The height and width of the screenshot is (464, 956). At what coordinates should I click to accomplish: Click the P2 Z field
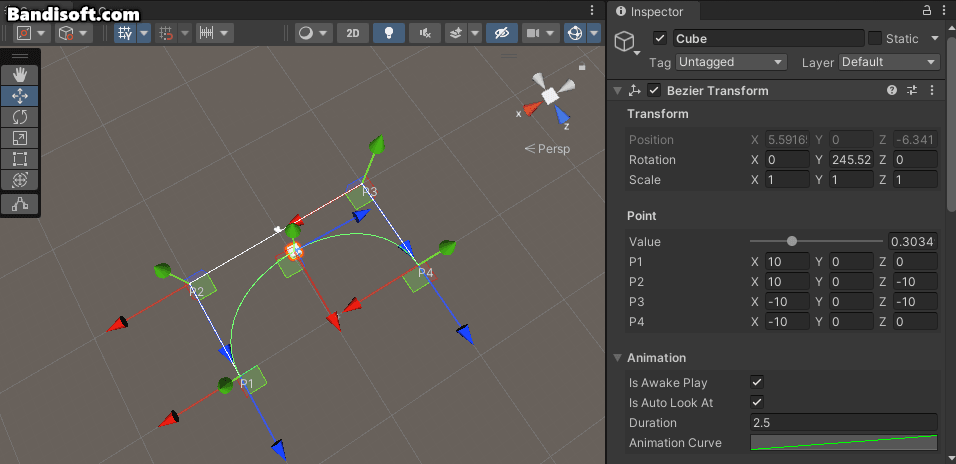click(x=915, y=282)
